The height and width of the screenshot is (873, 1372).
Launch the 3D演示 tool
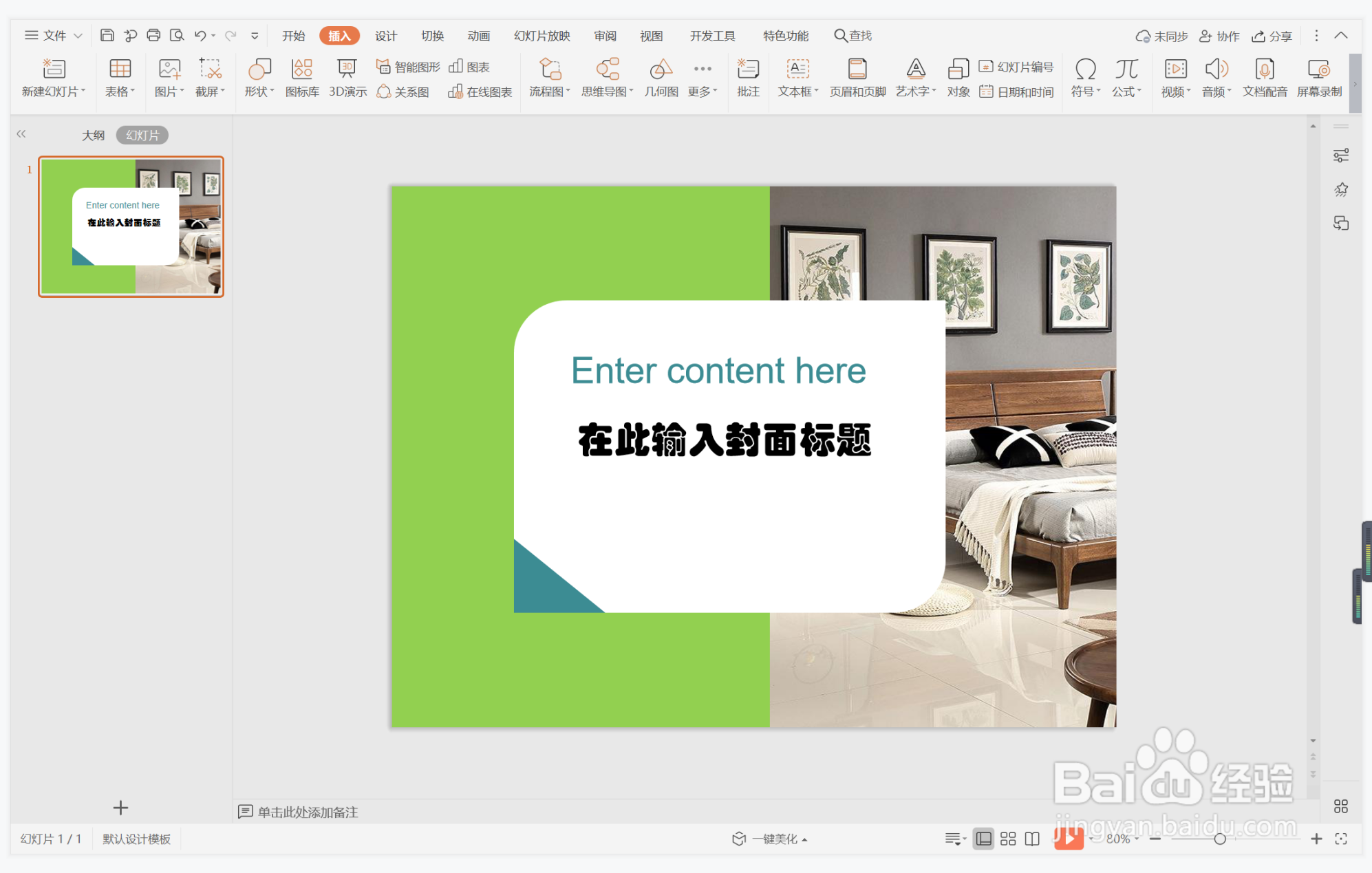(x=347, y=78)
